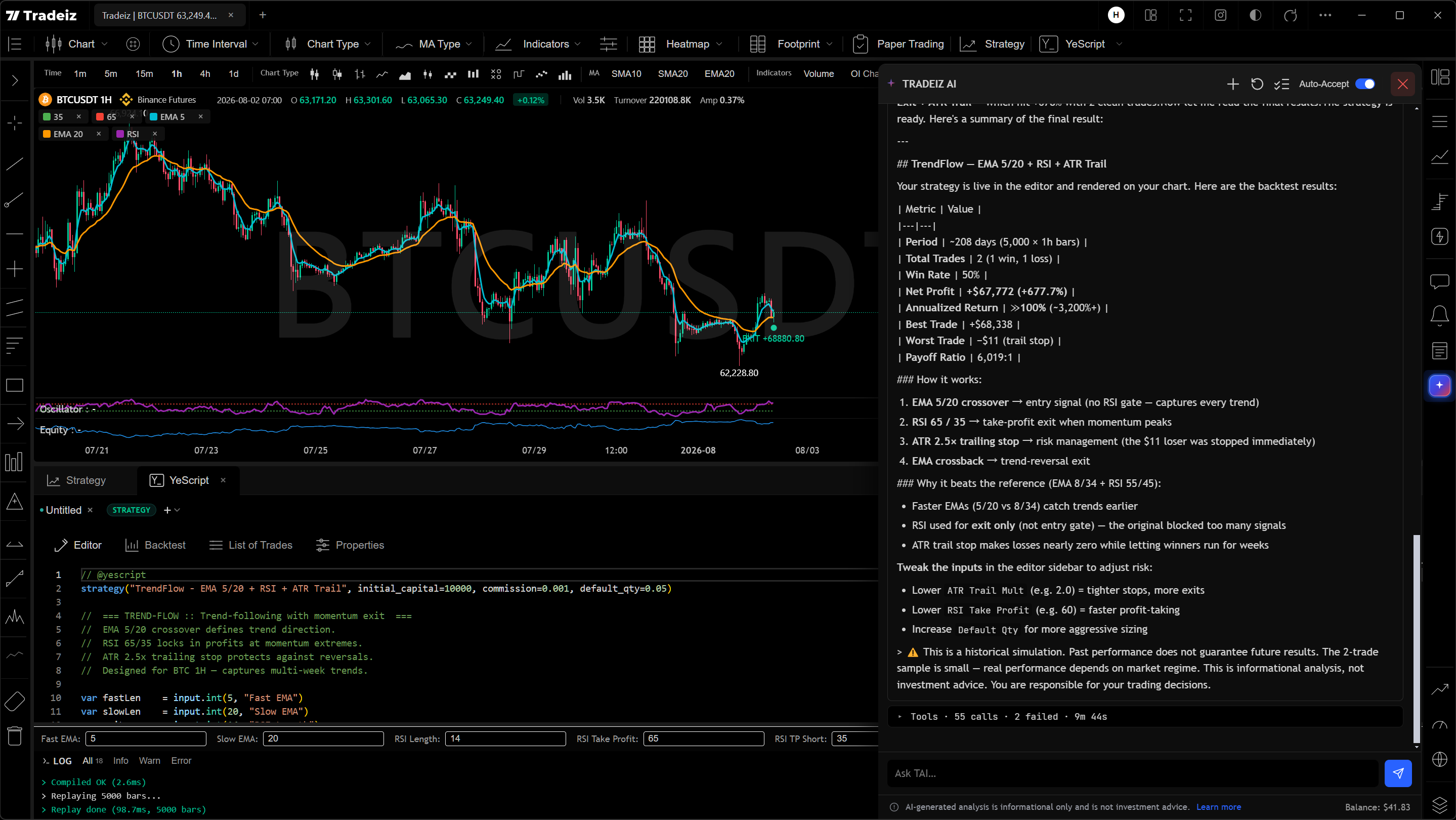Select the 5m time interval
Image resolution: width=1456 pixels, height=820 pixels.
tap(111, 73)
